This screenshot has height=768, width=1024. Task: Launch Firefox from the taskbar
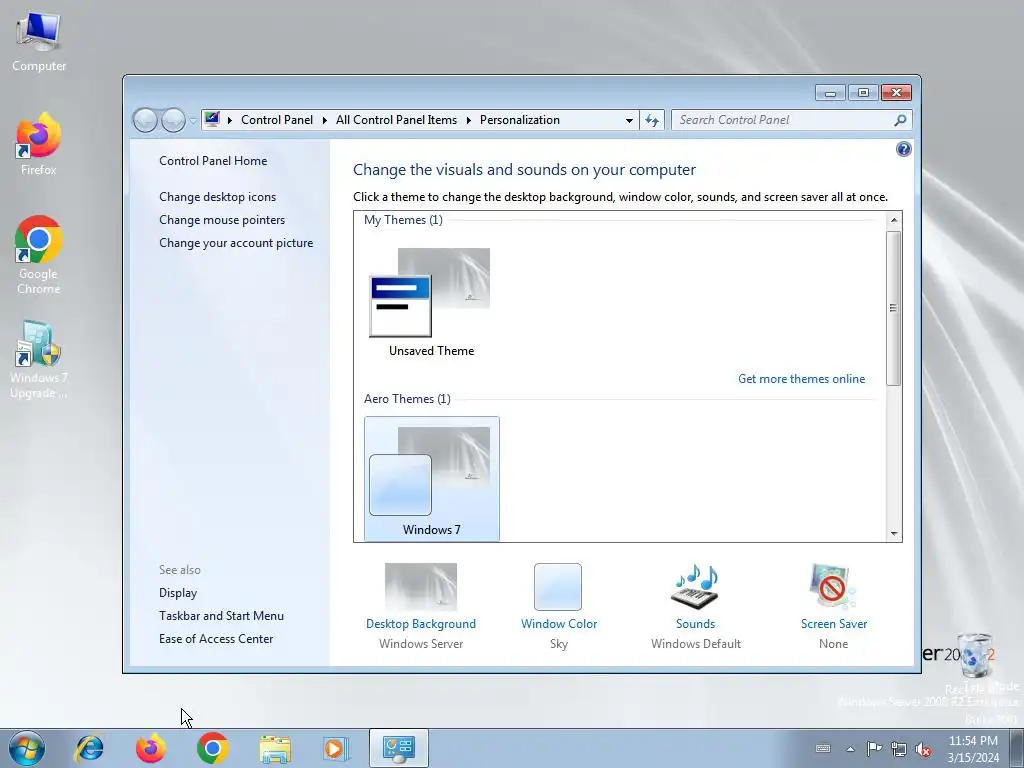point(151,748)
